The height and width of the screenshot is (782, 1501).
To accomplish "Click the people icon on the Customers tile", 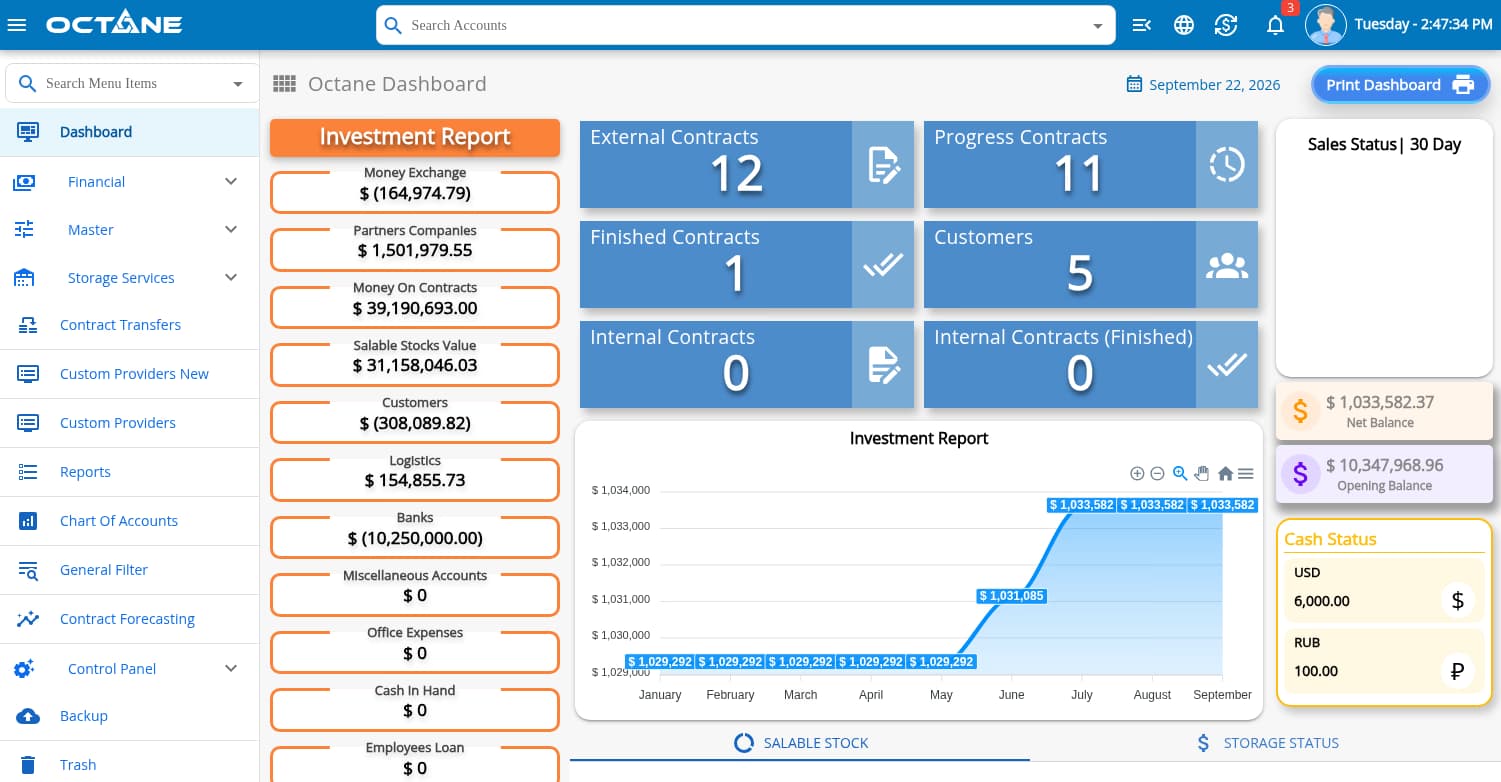I will coord(1227,265).
